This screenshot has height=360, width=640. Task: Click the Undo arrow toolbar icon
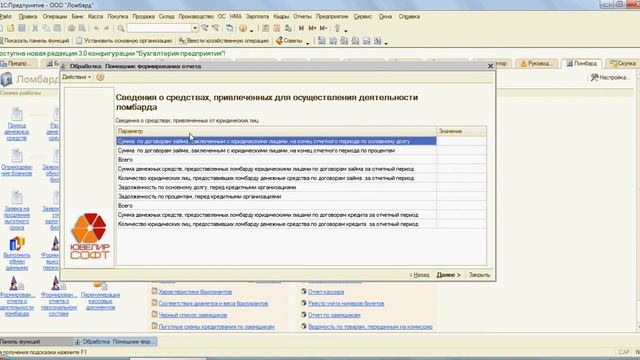96,28
